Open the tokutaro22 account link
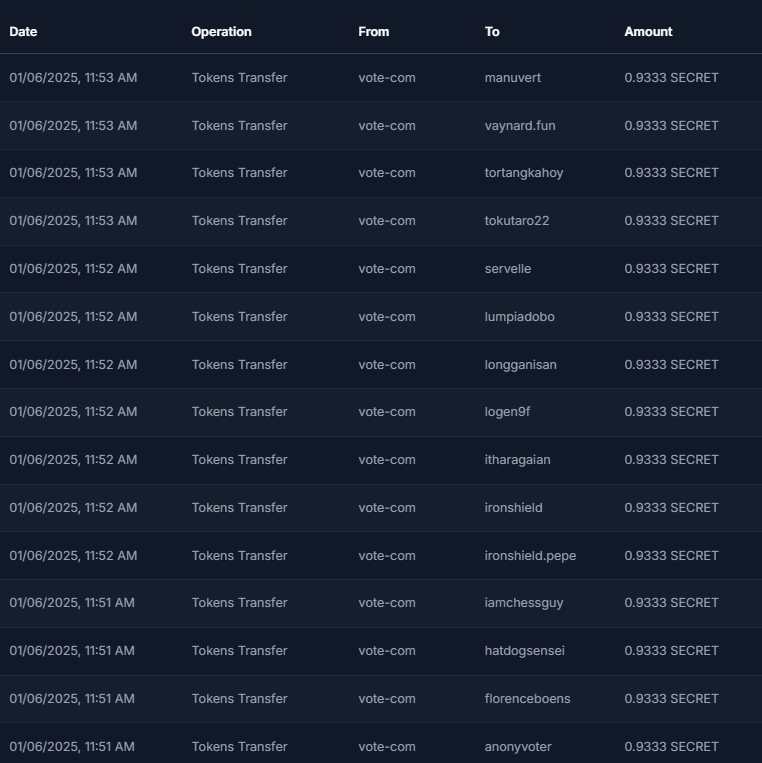 (x=517, y=220)
